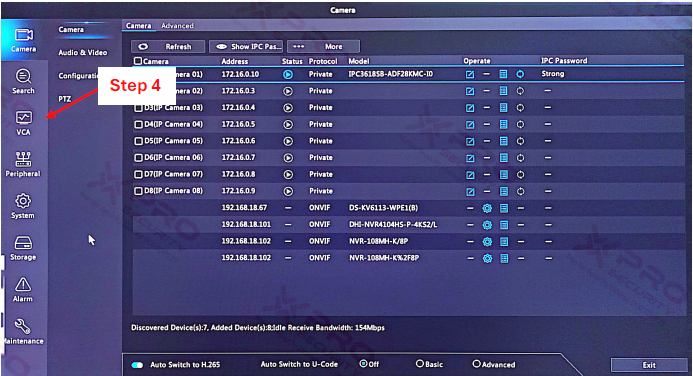Open the Search section in sidebar
This screenshot has height=376, width=693.
(x=23, y=81)
